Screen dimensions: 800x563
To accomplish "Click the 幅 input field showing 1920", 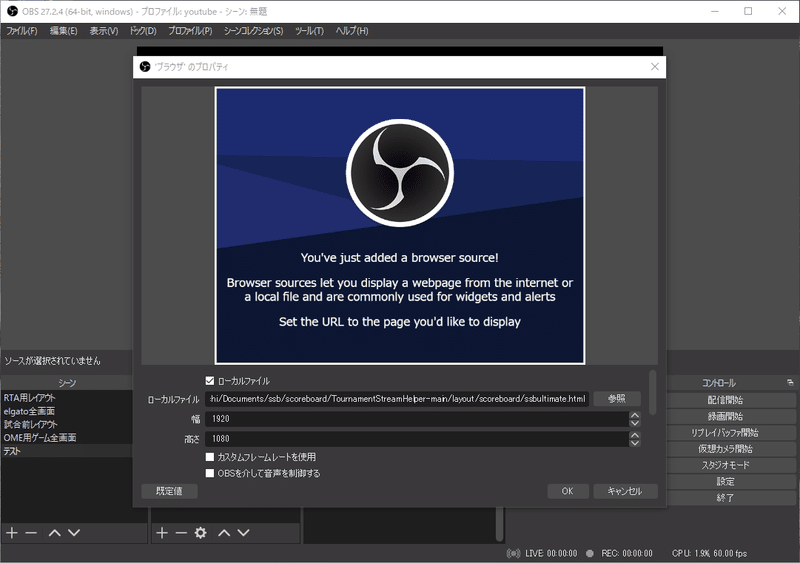I will (x=417, y=419).
